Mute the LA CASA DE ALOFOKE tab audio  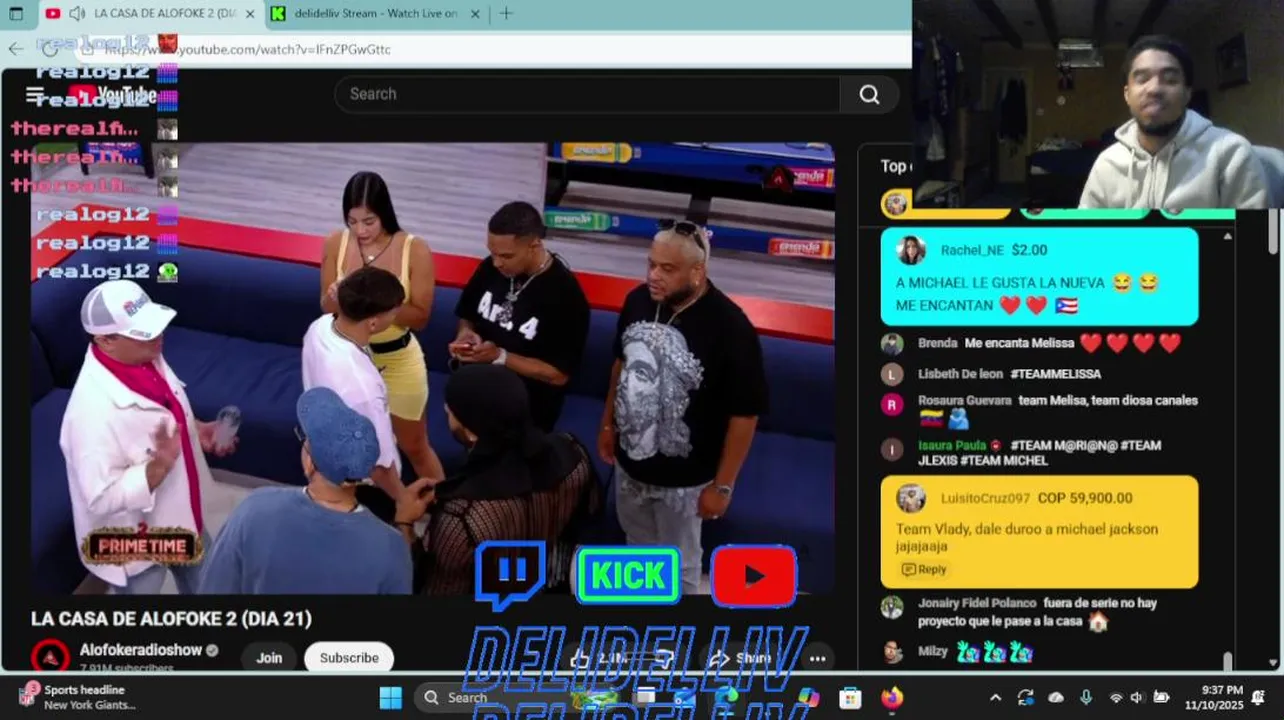(x=76, y=14)
